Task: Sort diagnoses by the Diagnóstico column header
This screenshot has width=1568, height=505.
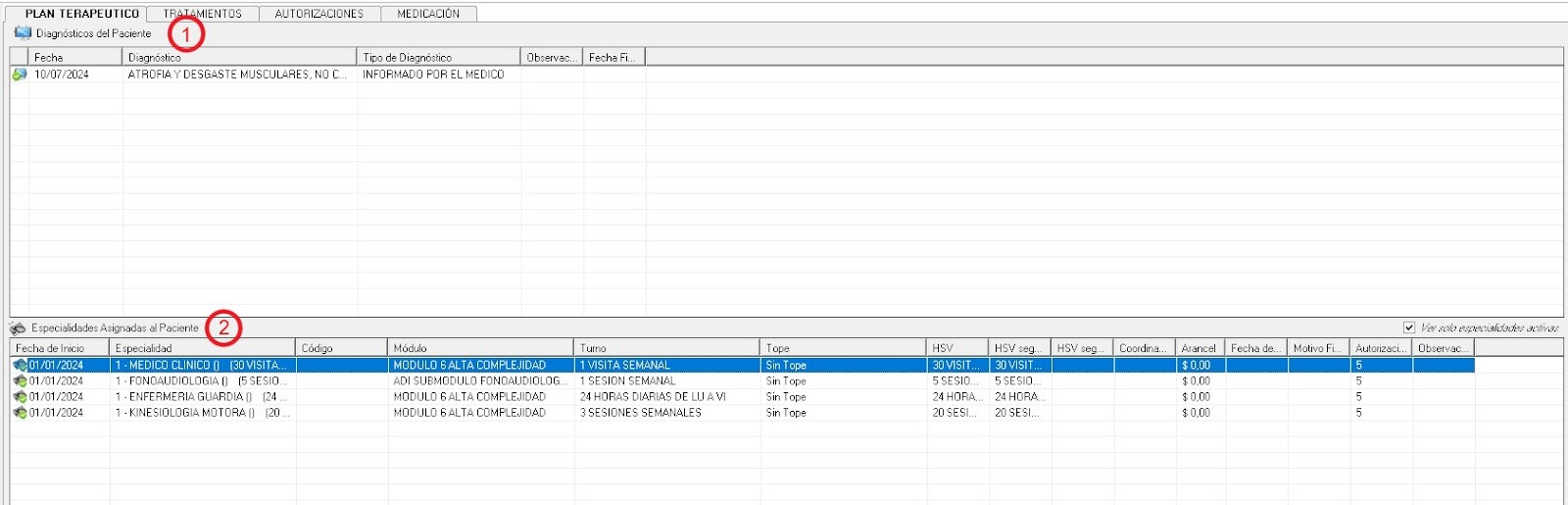Action: [238, 58]
